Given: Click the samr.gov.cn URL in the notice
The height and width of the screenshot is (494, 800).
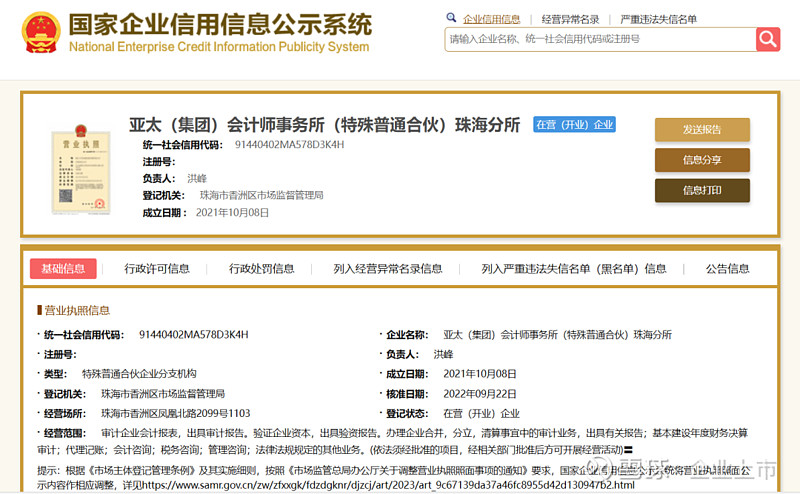Looking at the screenshot, I should pos(388,485).
